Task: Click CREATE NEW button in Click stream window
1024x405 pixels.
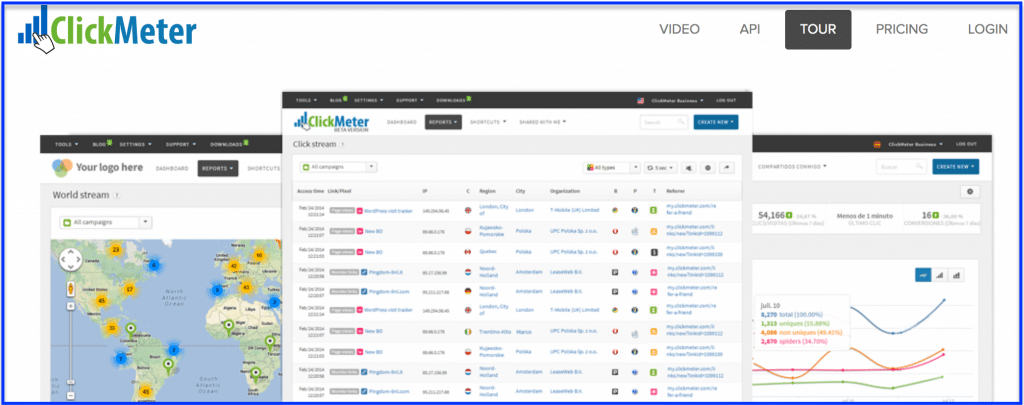Action: [716, 122]
